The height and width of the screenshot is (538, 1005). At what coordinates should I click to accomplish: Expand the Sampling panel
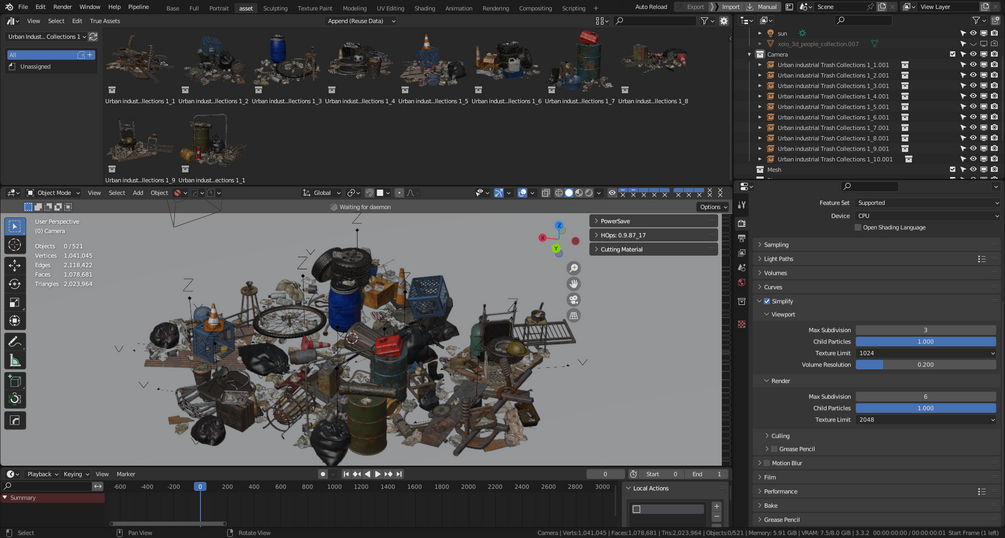pos(876,245)
